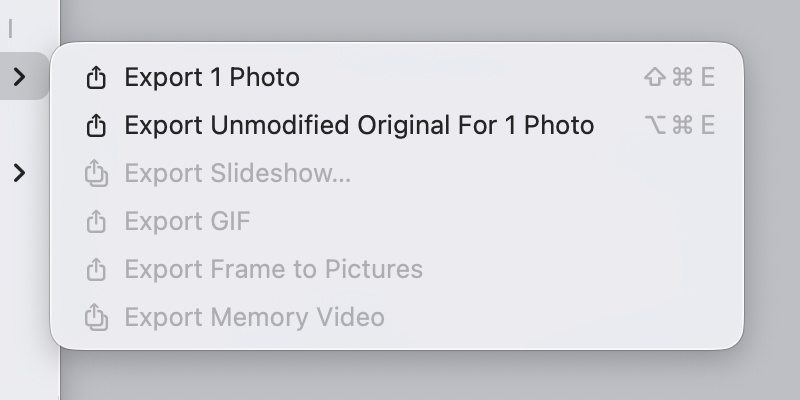Click the share icon beside Export 1 Photo
The image size is (800, 400).
coord(96,77)
